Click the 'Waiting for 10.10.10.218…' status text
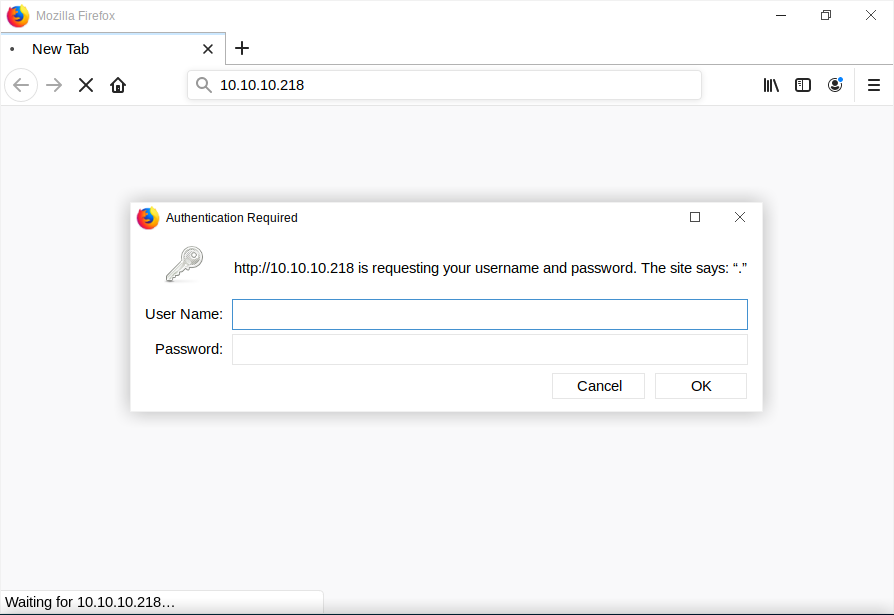The height and width of the screenshot is (615, 894). (90, 602)
